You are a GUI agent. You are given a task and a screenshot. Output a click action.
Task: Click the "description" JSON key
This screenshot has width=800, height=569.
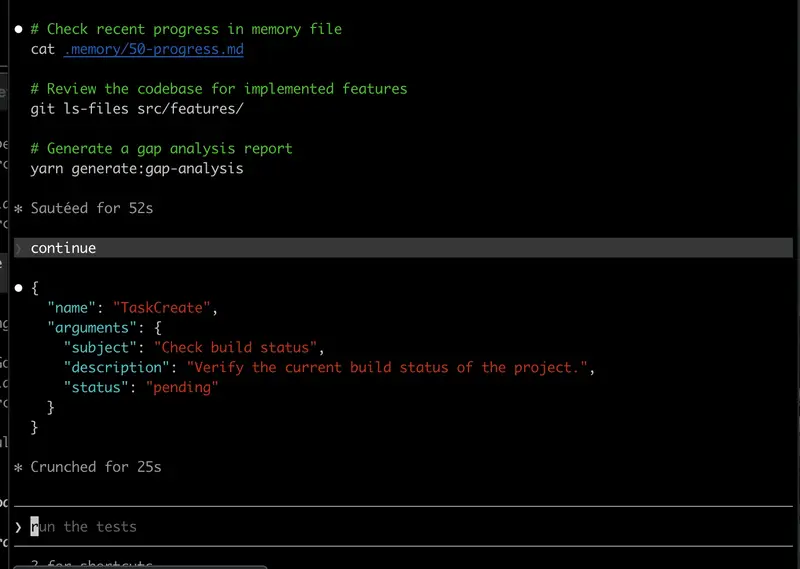tap(116, 367)
